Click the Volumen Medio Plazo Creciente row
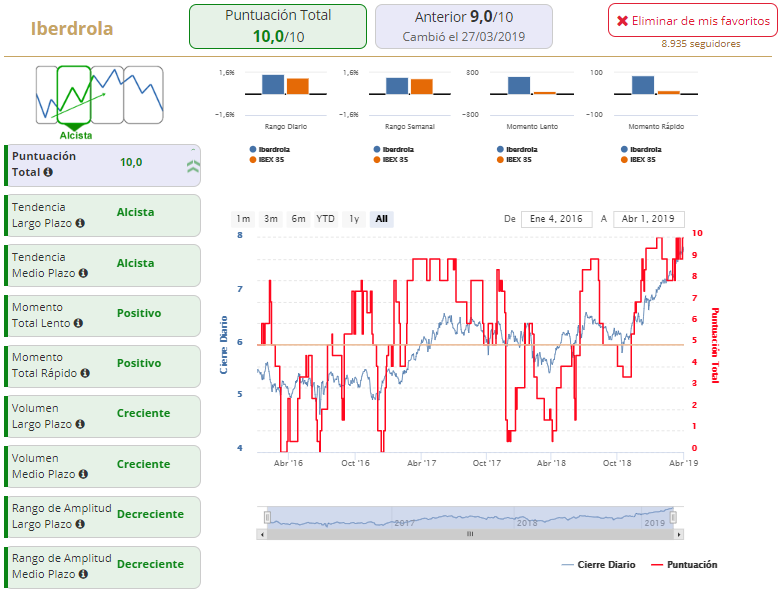Image resolution: width=781 pixels, height=592 pixels. point(103,467)
